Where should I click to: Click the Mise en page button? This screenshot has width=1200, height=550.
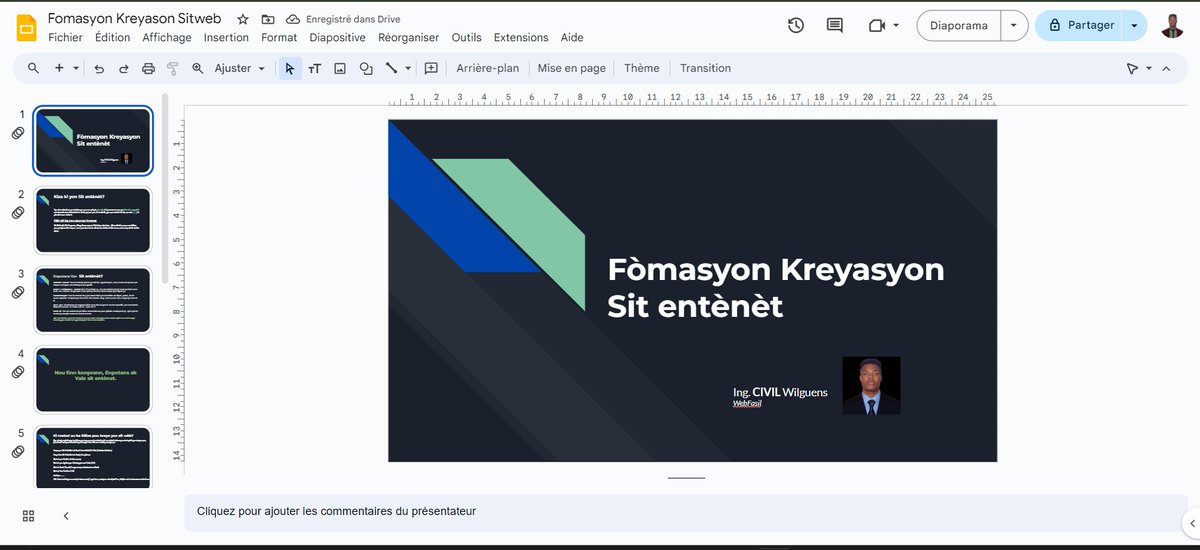tap(572, 68)
